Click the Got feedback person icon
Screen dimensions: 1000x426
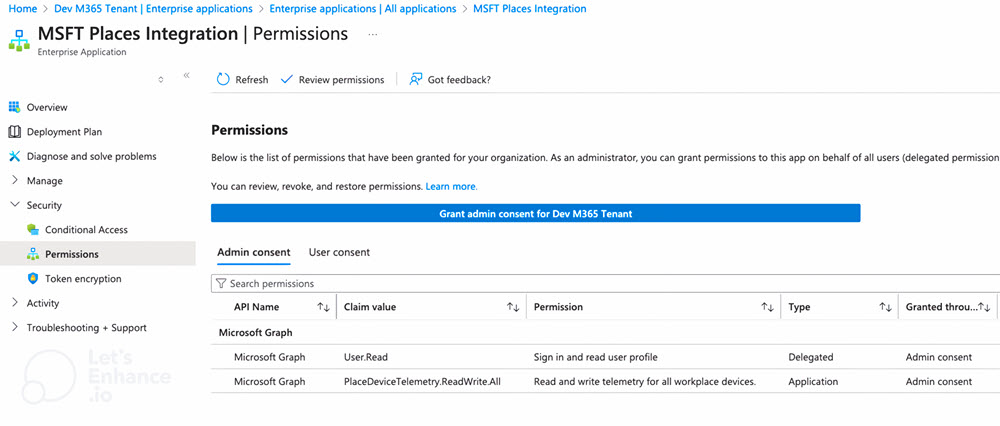click(415, 79)
